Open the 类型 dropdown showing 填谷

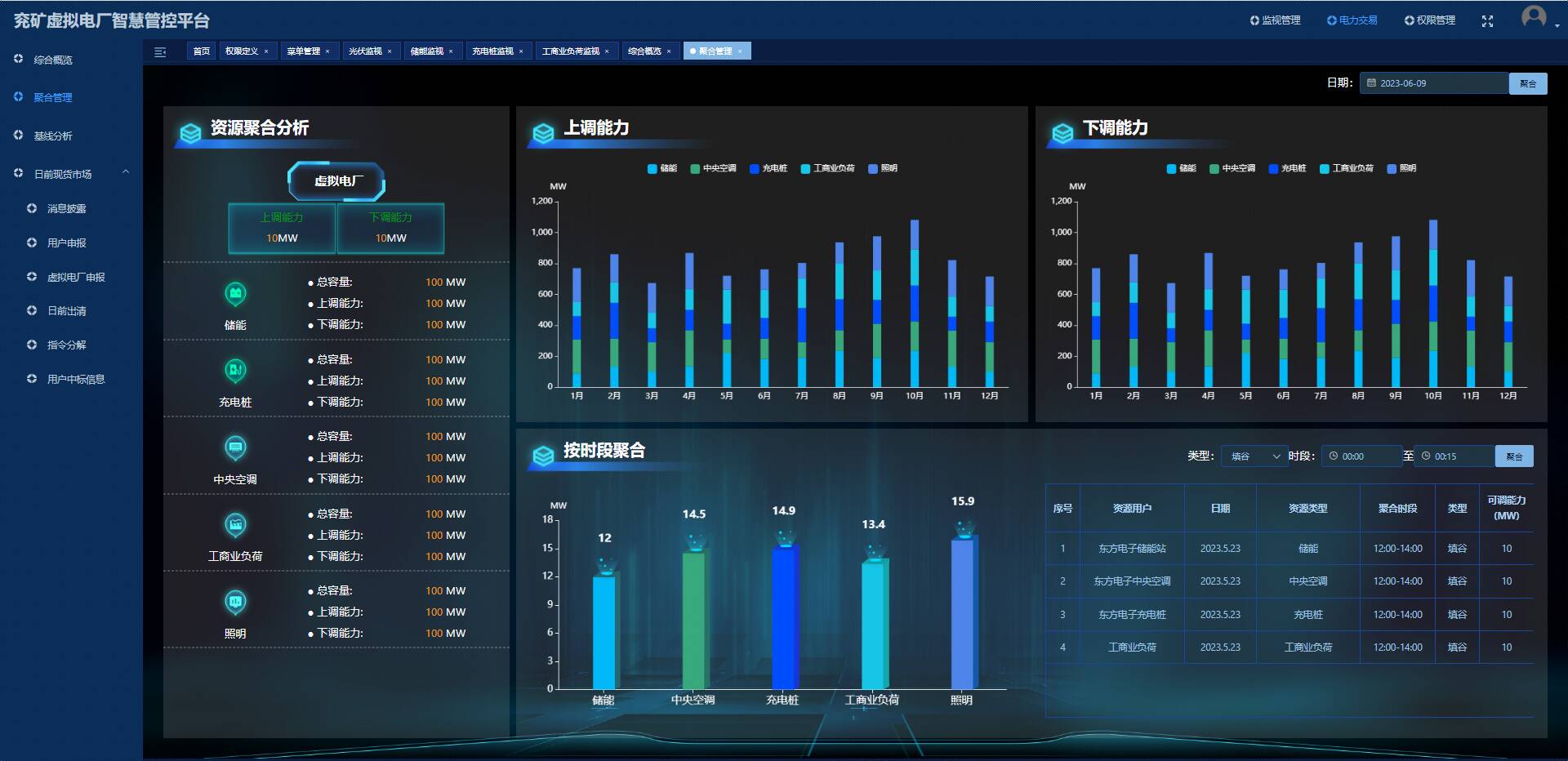(x=1254, y=456)
